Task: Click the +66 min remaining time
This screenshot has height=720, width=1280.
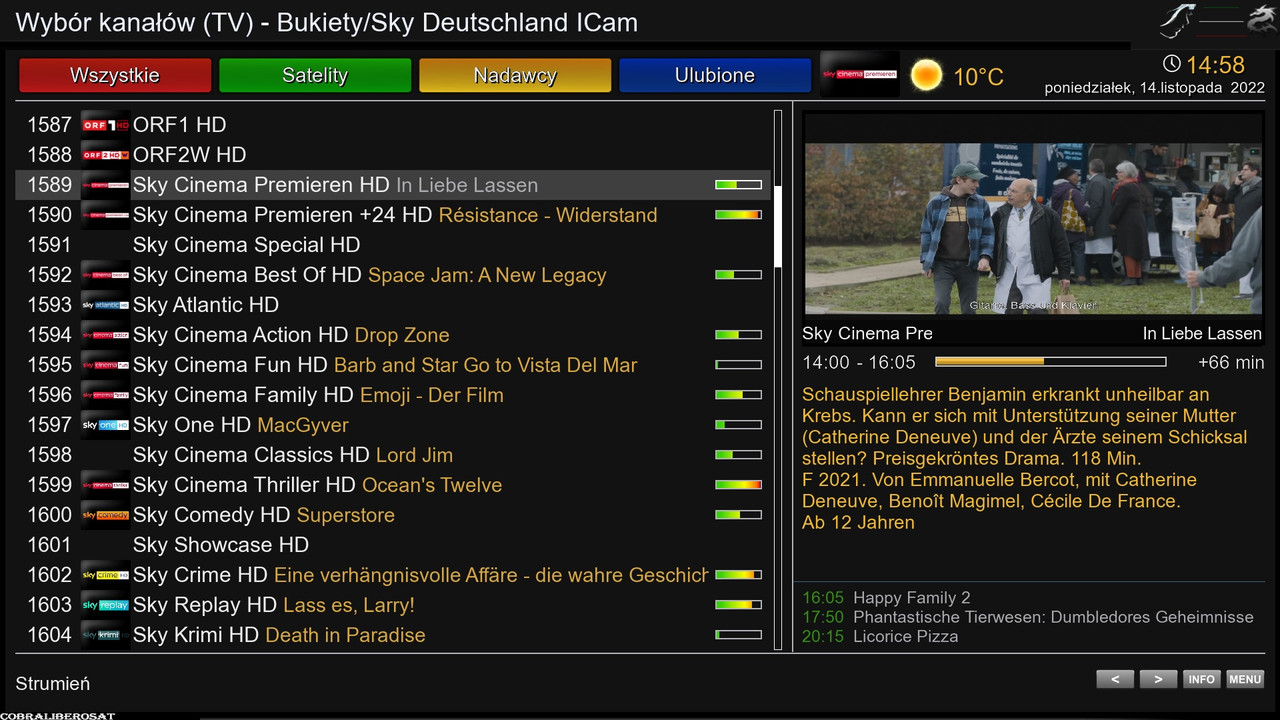Action: tap(1231, 363)
